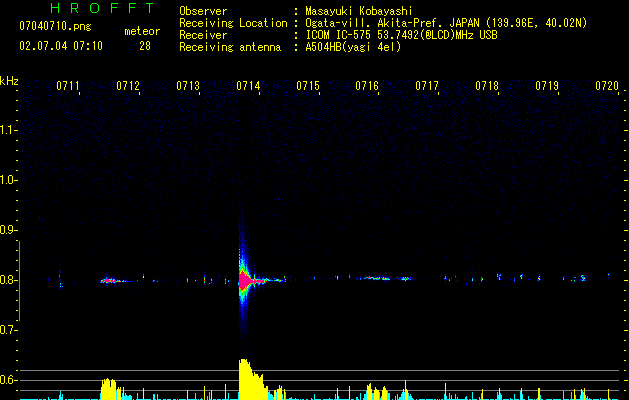Select location text Ogata-vill. Akita-Pref. JAPAN

click(392, 23)
